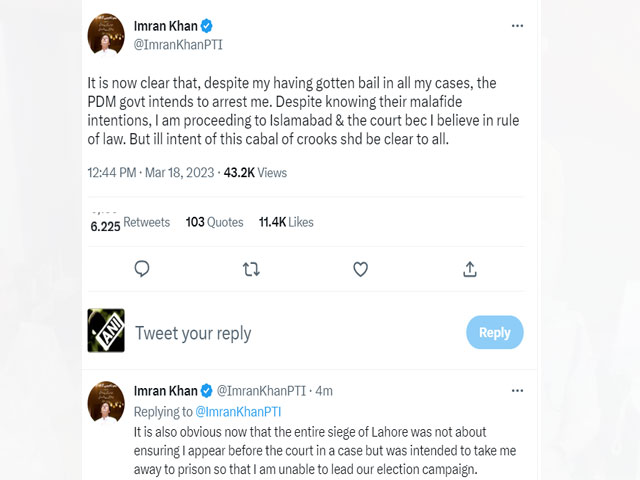Viewport: 640px width, 480px height.
Task: Open reply author's profile avatar
Action: point(106,398)
